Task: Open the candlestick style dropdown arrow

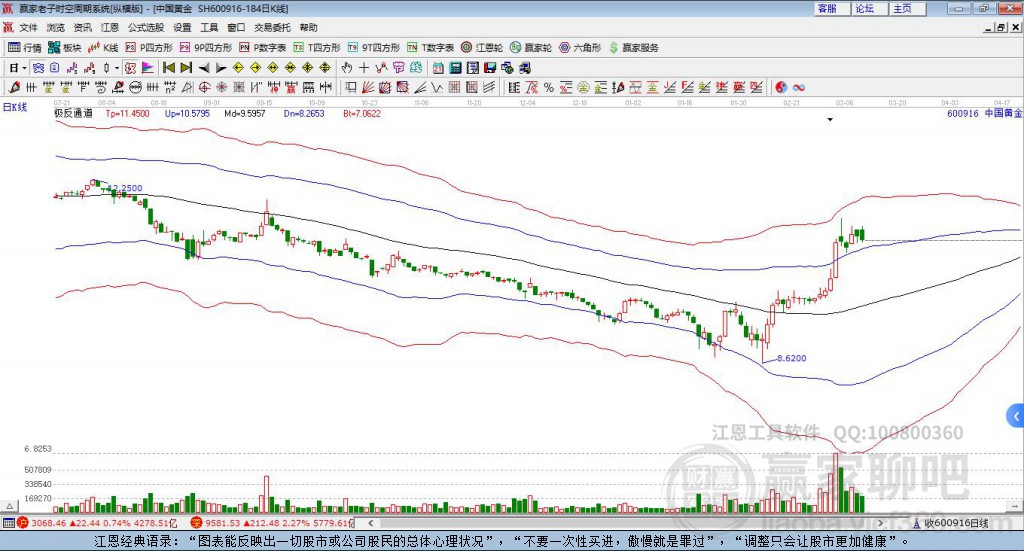Action: click(x=117, y=68)
